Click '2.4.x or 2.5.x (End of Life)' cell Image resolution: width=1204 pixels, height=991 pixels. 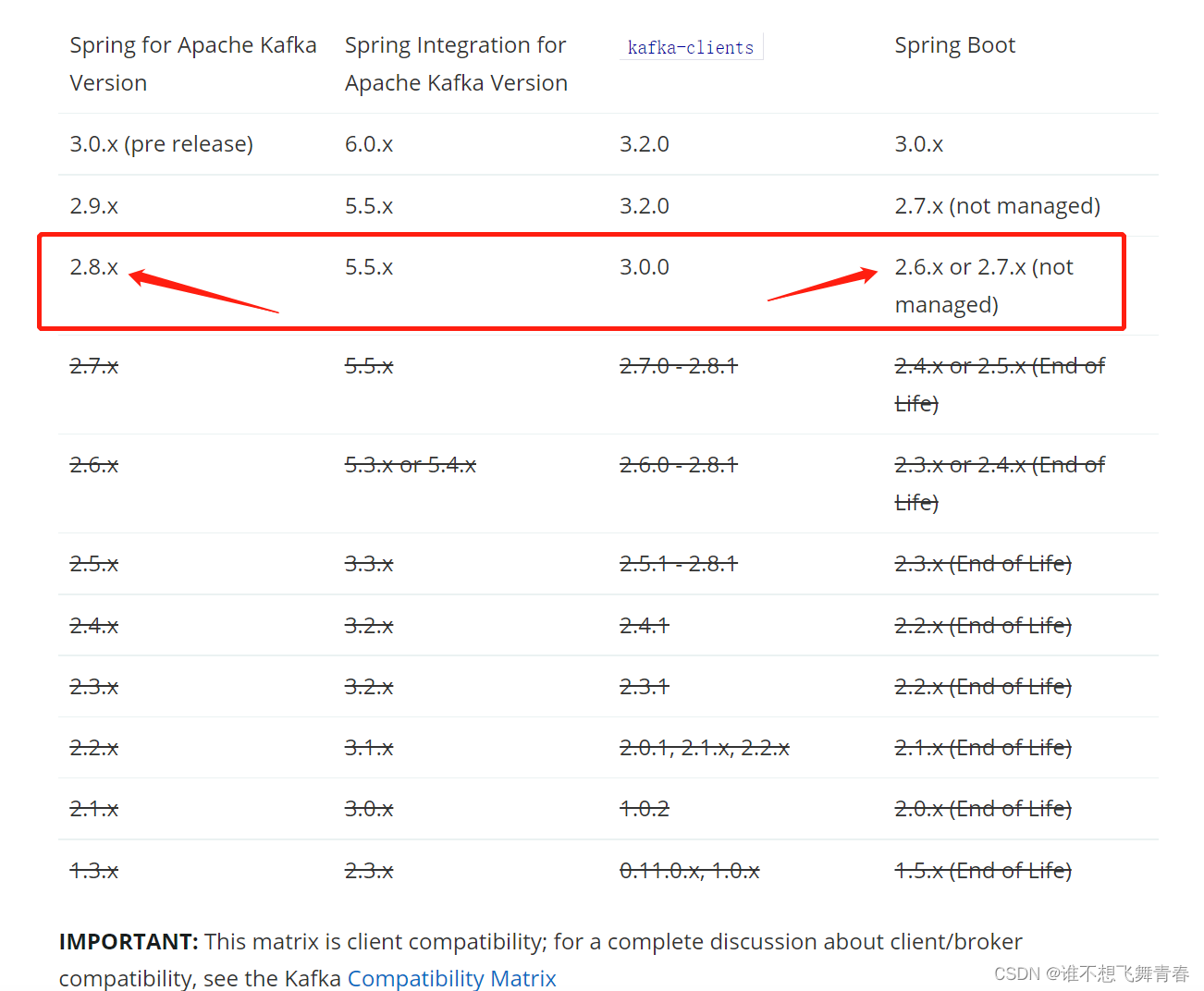[1000, 385]
